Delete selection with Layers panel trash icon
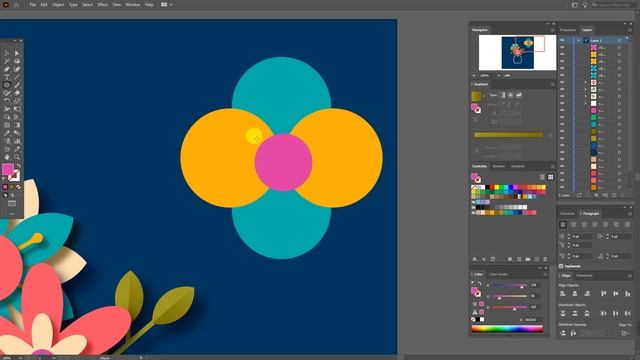Viewport: 640px width, 360px height. point(623,196)
